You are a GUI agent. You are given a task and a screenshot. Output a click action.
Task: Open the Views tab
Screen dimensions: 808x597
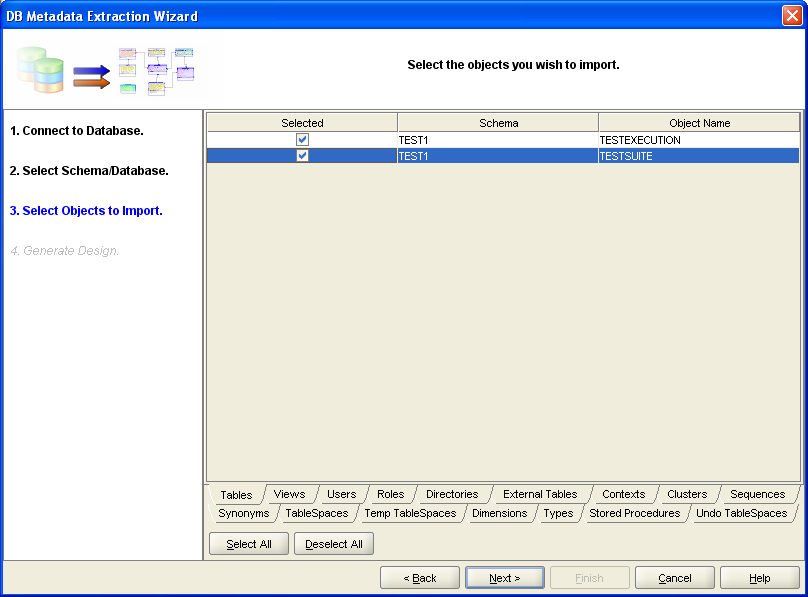(290, 494)
